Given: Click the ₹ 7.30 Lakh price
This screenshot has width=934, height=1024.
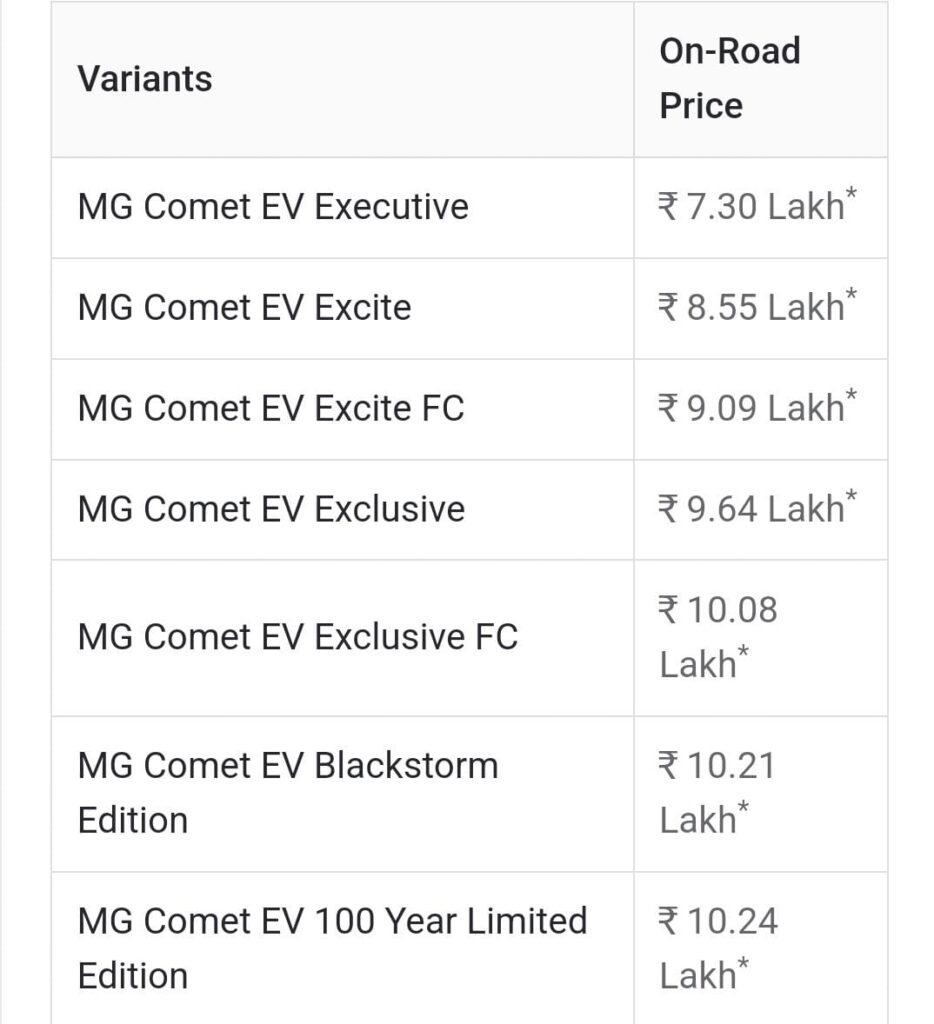Looking at the screenshot, I should tap(750, 208).
